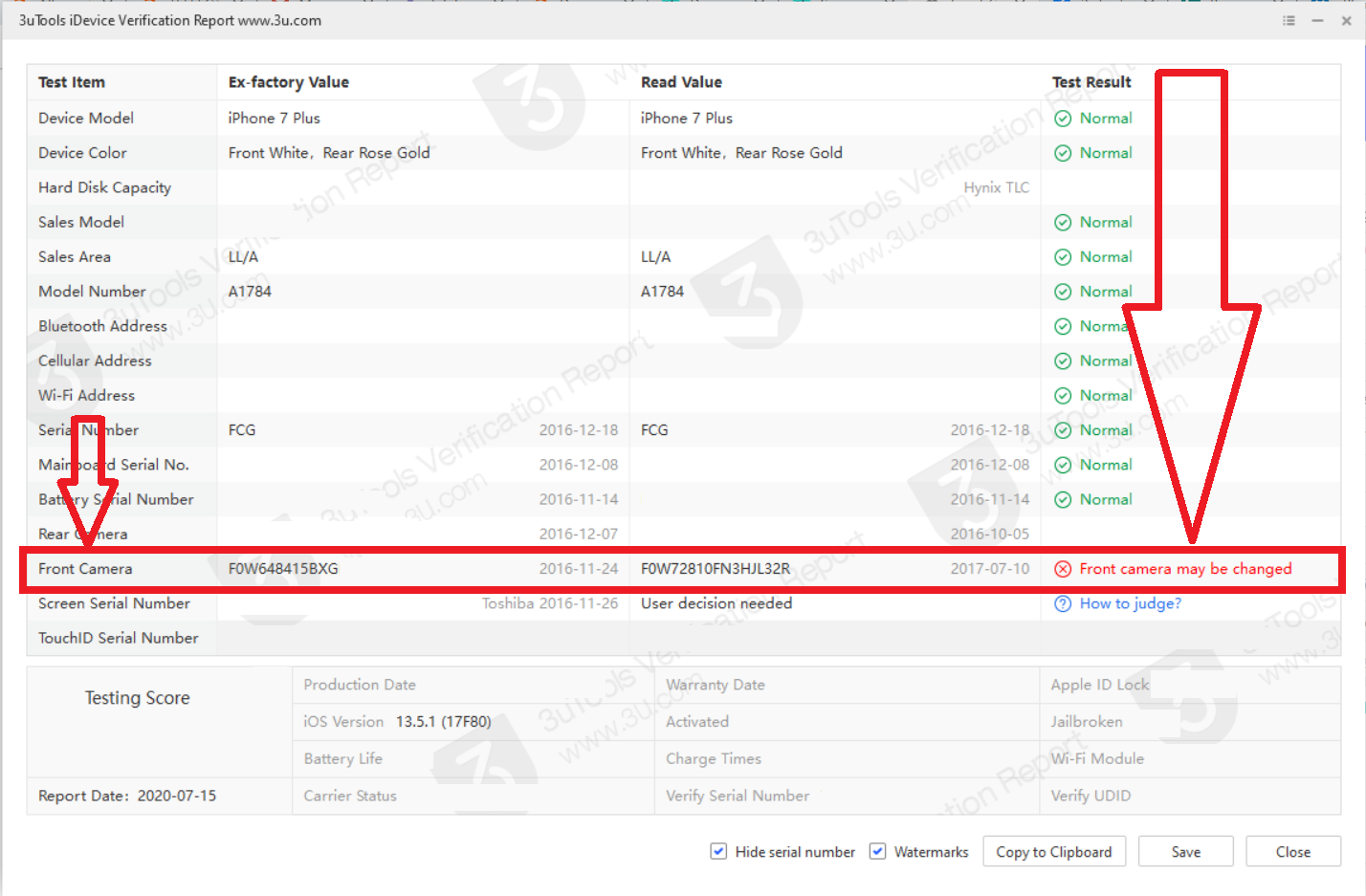The width and height of the screenshot is (1366, 896).
Task: Click the User decision needed text
Action: [716, 603]
